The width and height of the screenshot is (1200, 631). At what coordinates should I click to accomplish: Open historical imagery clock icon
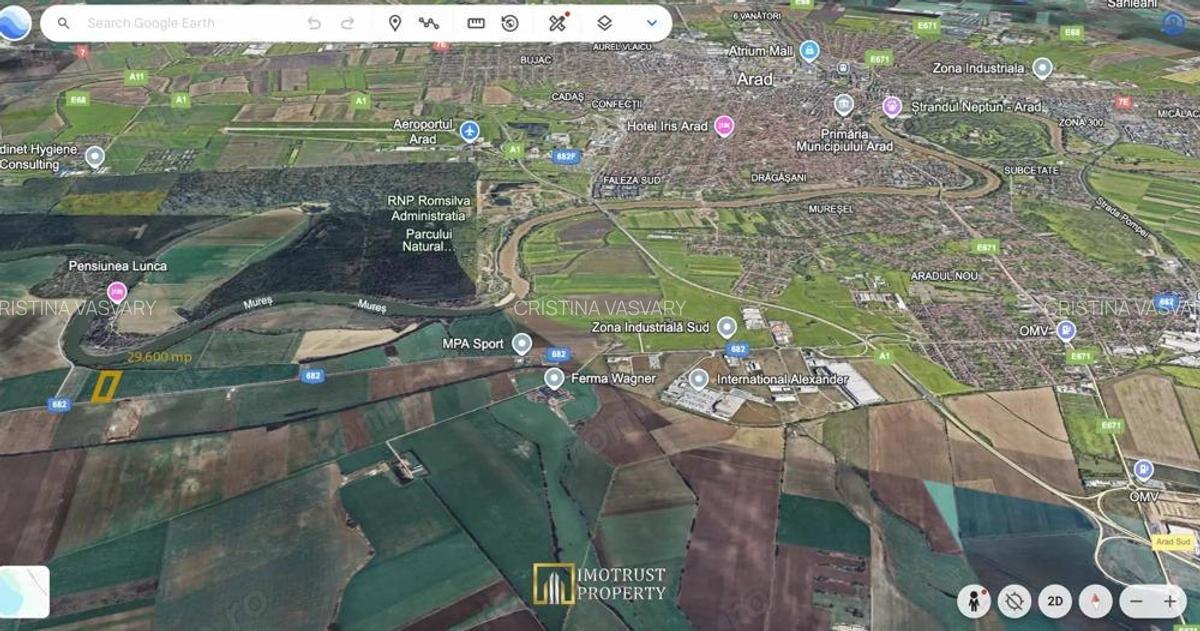pyautogui.click(x=510, y=23)
